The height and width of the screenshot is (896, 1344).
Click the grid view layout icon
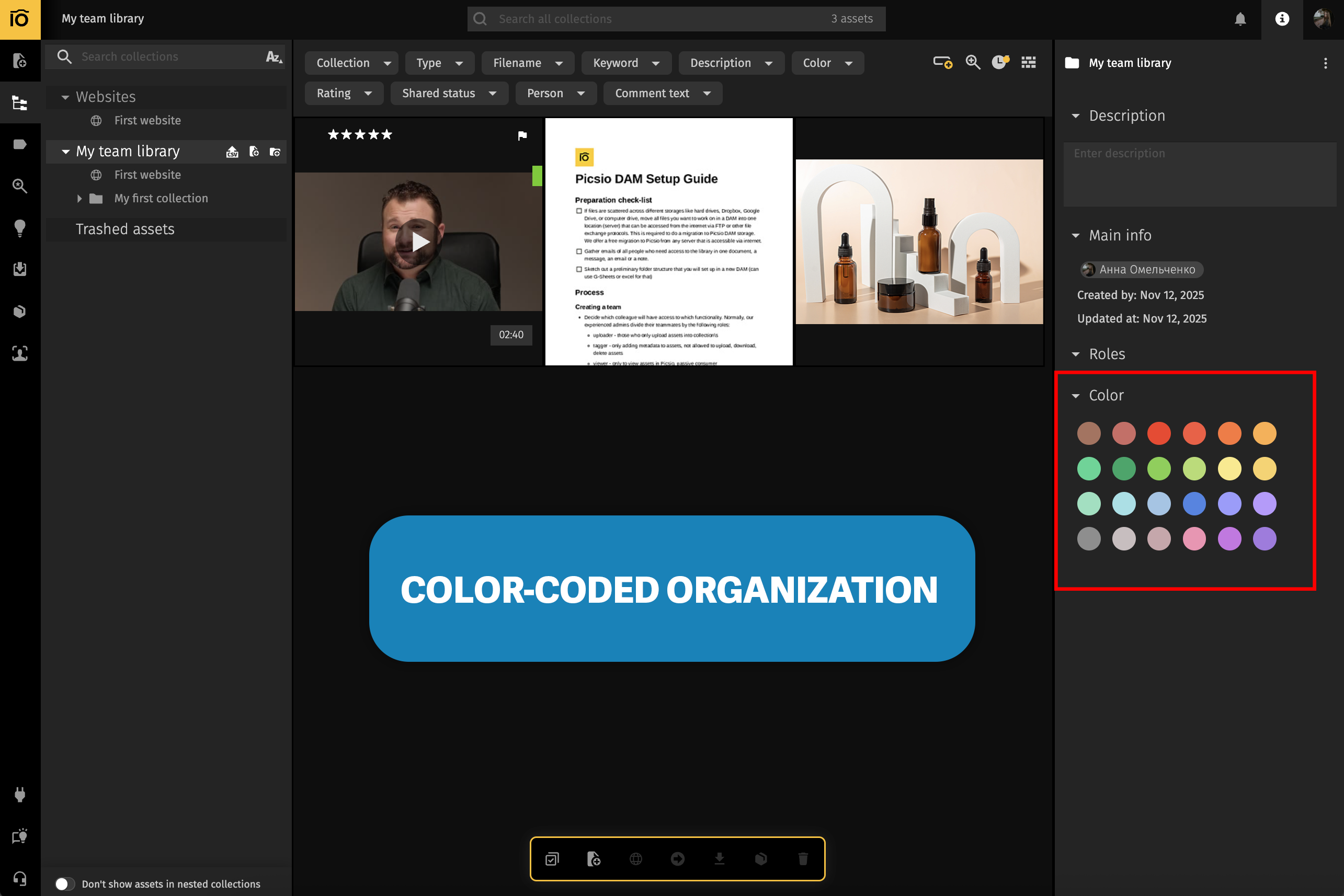tap(1029, 62)
